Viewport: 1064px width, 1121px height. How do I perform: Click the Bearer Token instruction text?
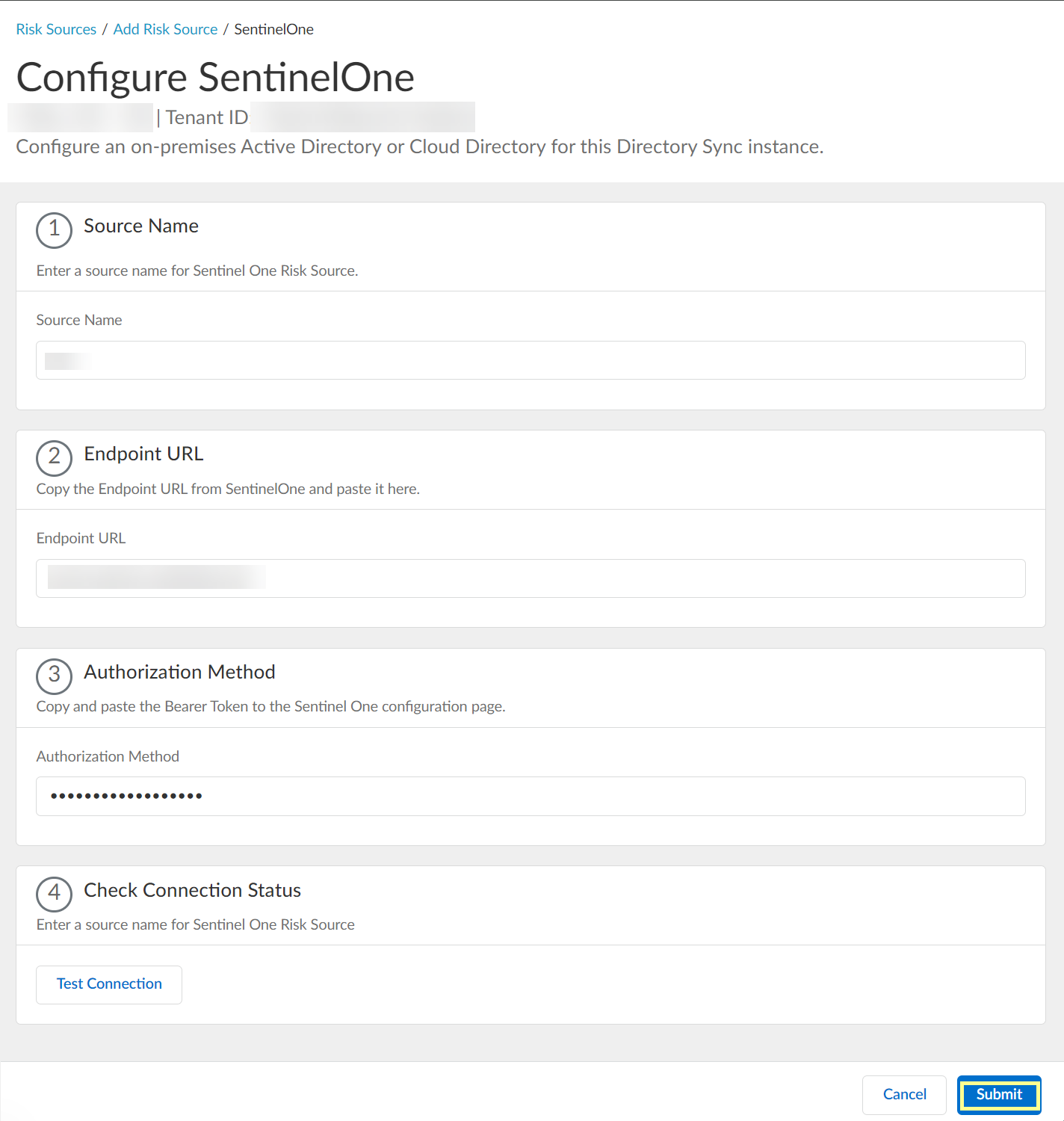(270, 706)
